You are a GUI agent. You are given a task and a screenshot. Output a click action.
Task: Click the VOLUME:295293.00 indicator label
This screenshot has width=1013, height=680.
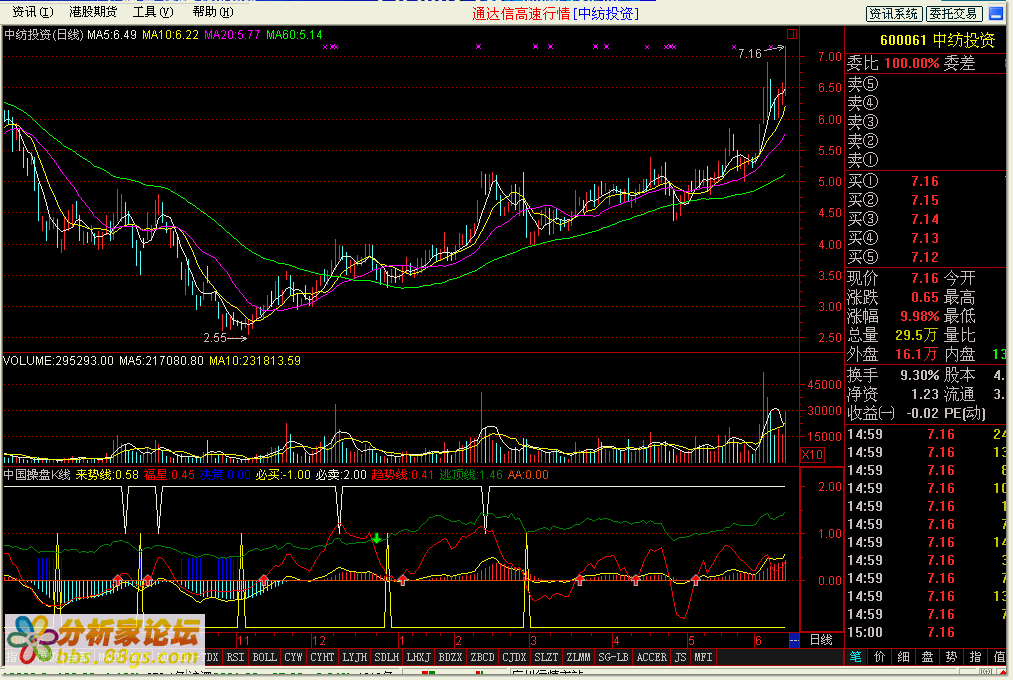pyautogui.click(x=58, y=360)
